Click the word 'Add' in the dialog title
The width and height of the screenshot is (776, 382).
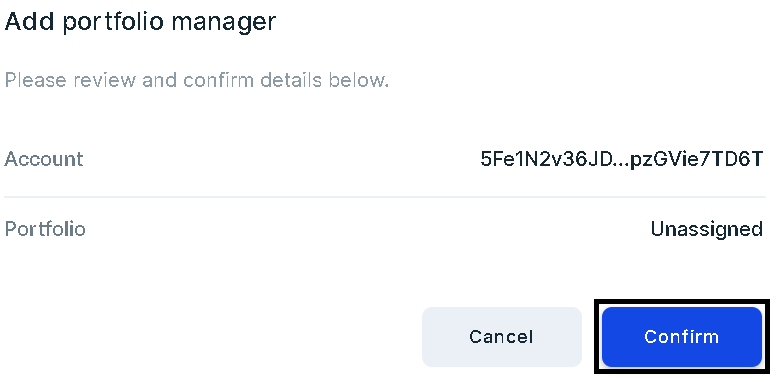point(30,22)
